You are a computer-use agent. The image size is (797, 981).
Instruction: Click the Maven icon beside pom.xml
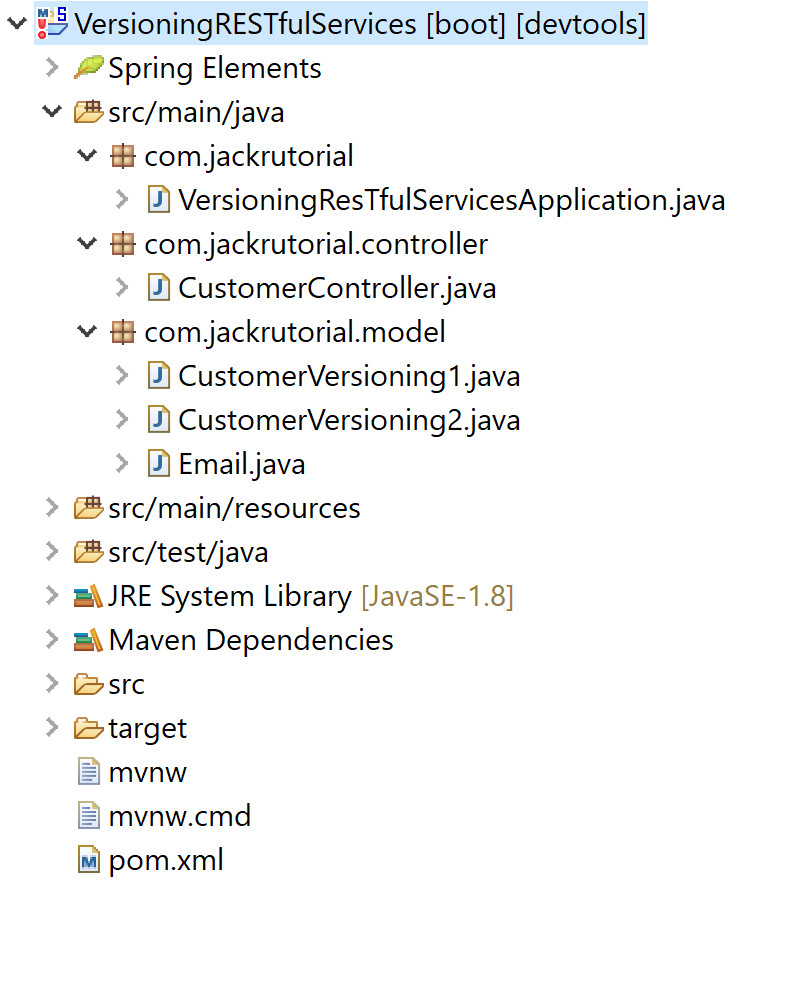click(x=88, y=859)
